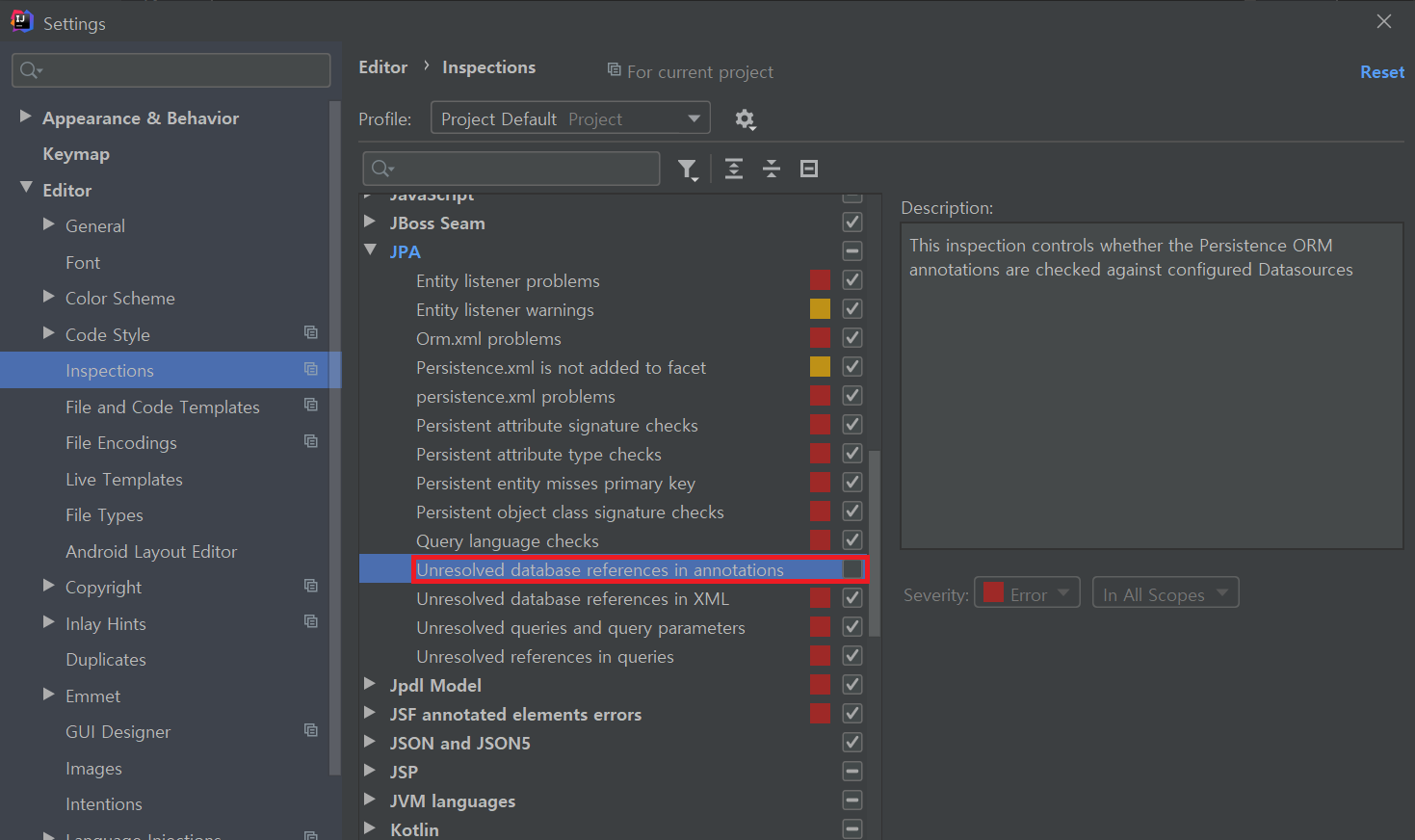The image size is (1415, 840).
Task: Select Keymap in the settings sidebar
Action: [x=77, y=153]
